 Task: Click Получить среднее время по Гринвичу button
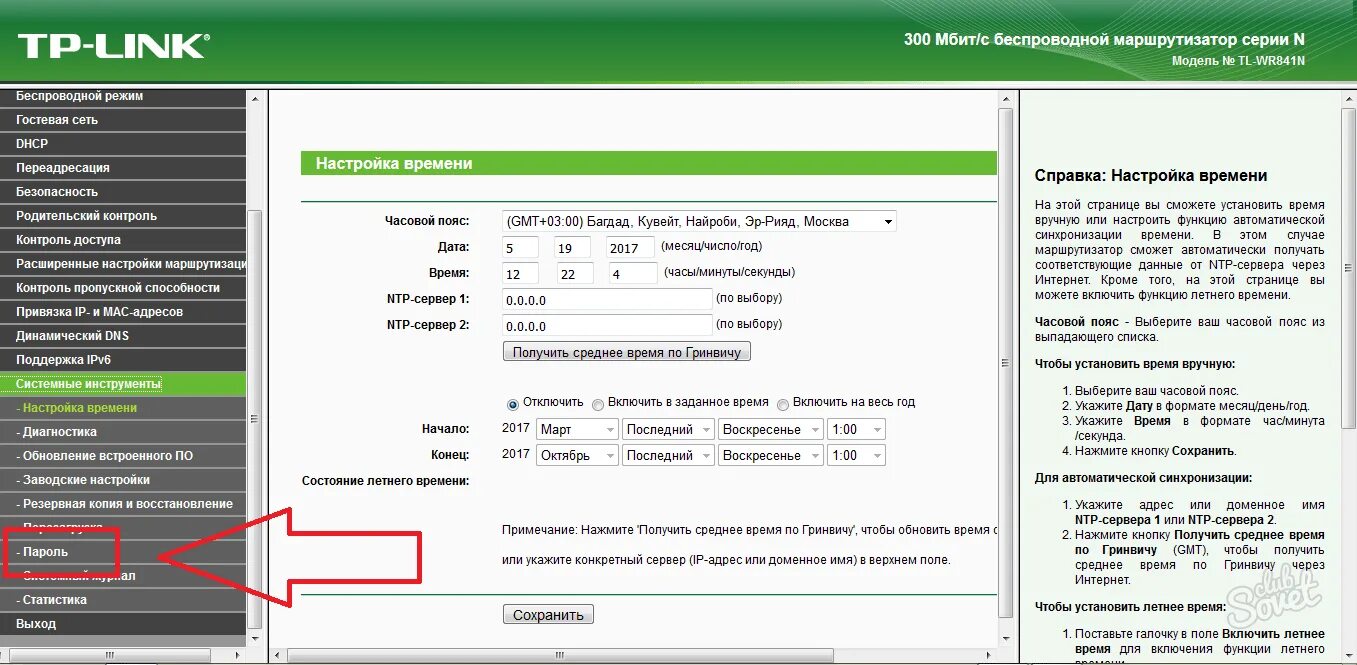click(627, 352)
